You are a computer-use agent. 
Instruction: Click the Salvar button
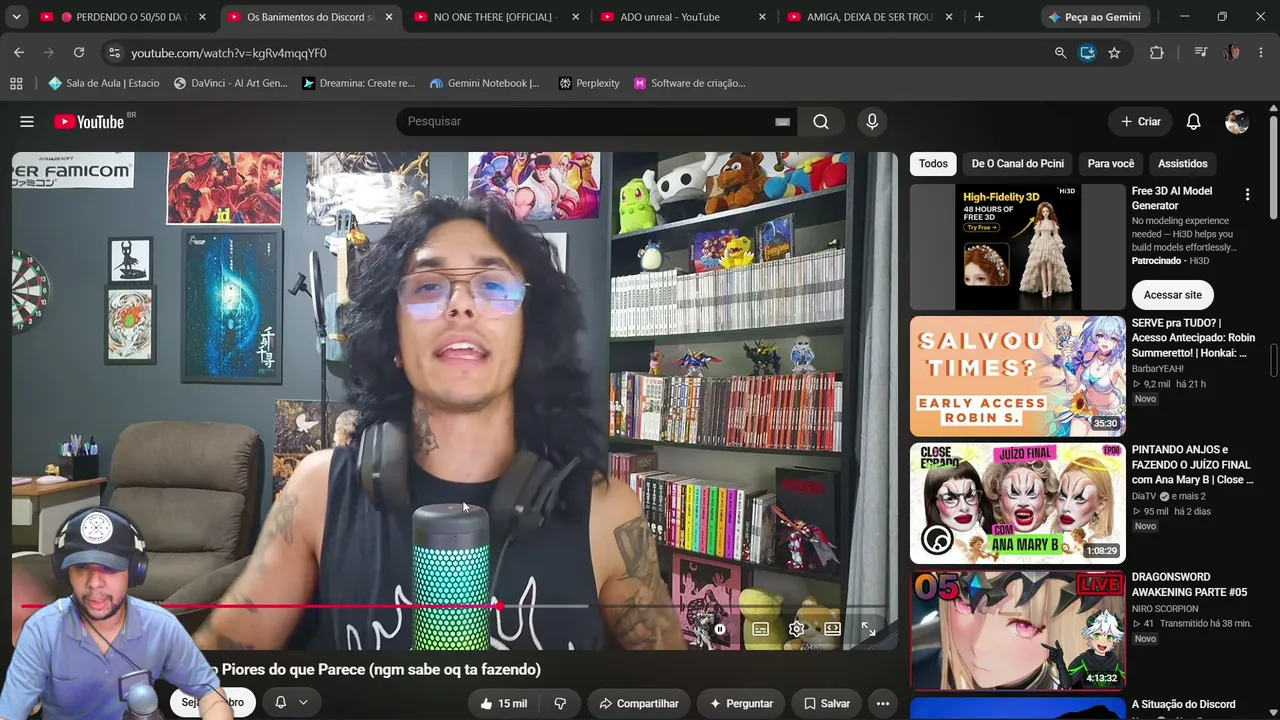827,703
